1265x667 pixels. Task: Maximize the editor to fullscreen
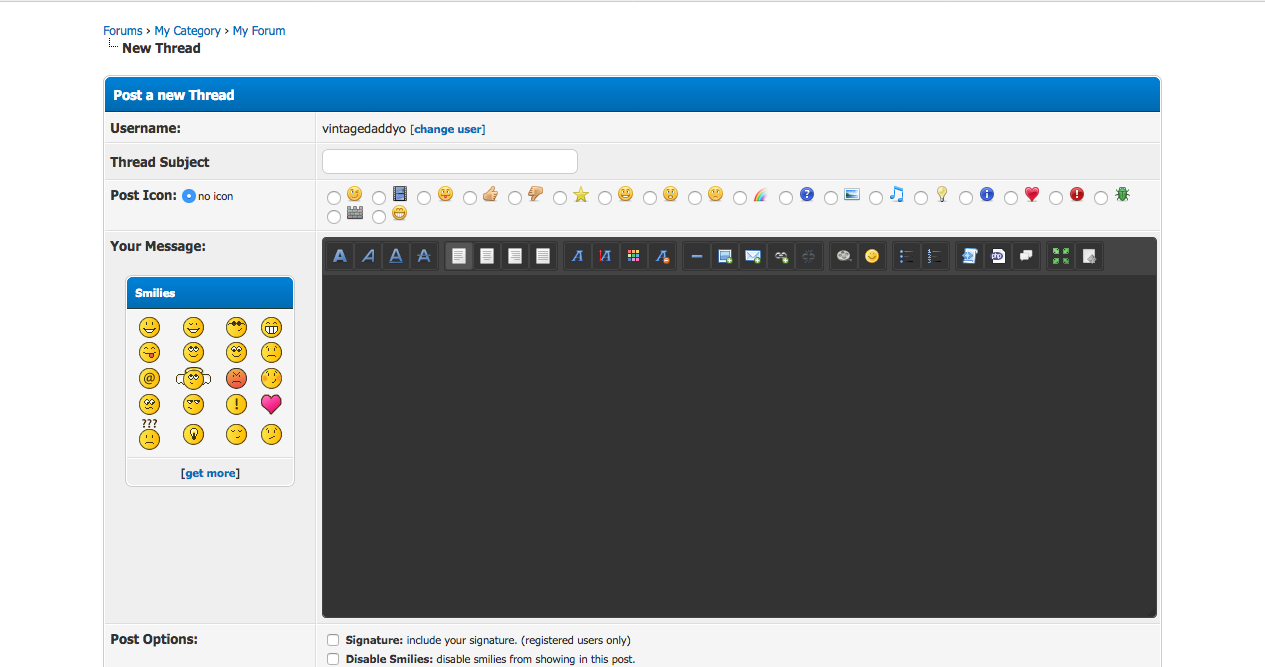click(1061, 256)
